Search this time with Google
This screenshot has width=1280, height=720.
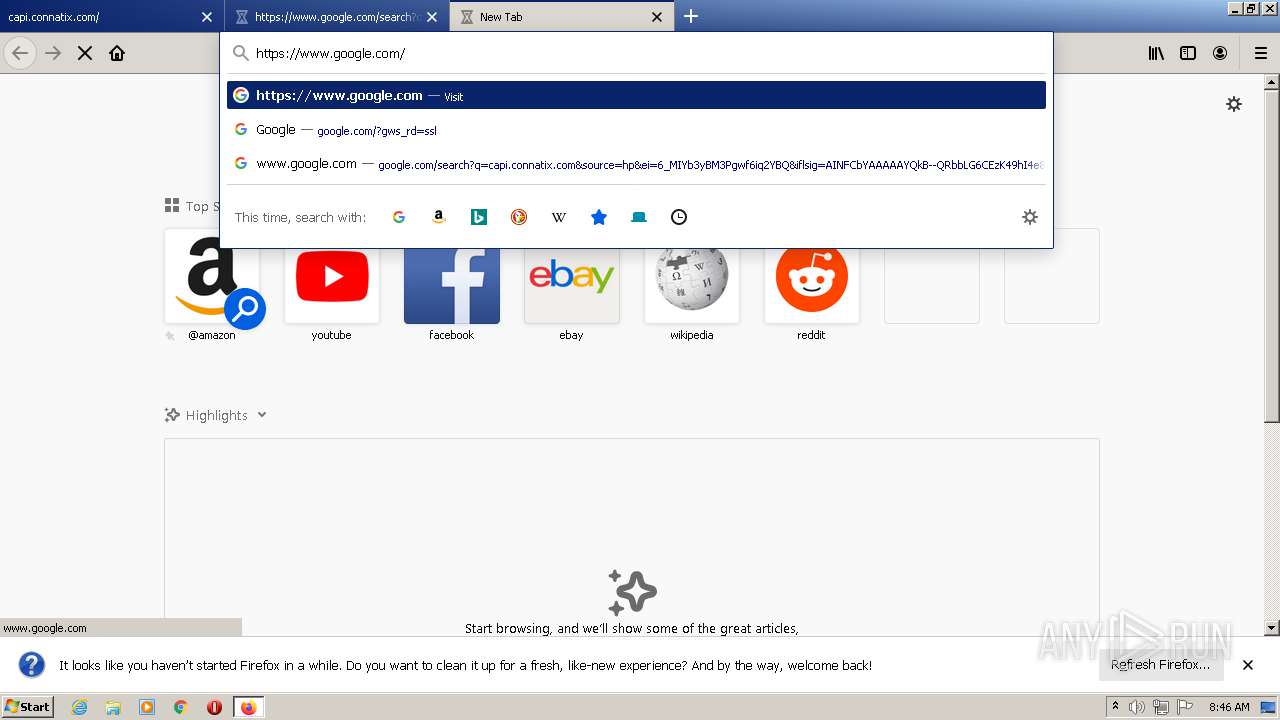[x=399, y=217]
